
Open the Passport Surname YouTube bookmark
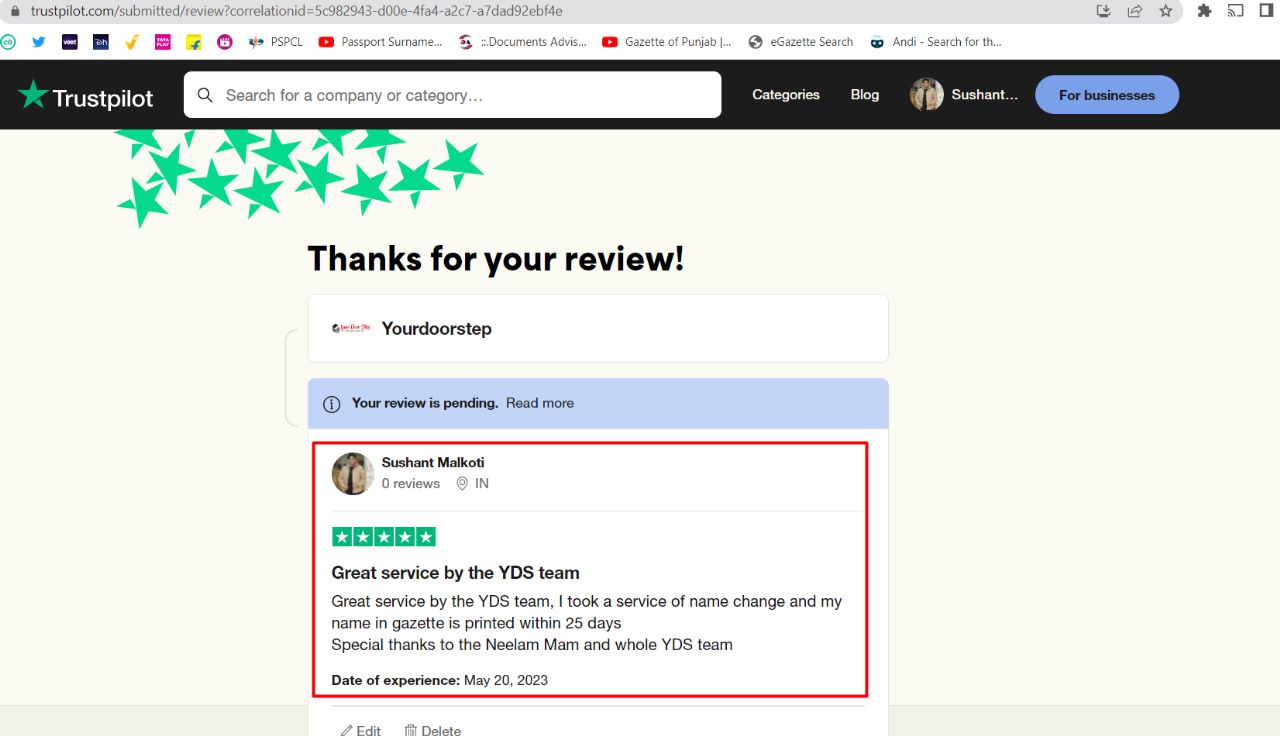[380, 42]
